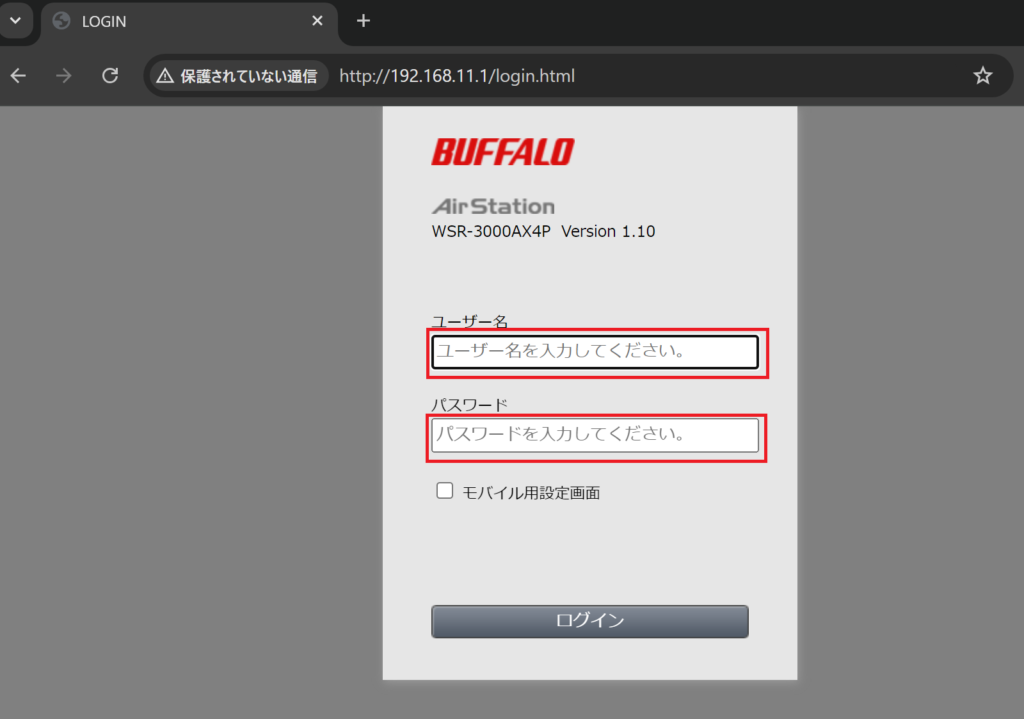Open the tab search chevron dropdown
Viewport: 1024px width, 719px height.
tap(16, 20)
